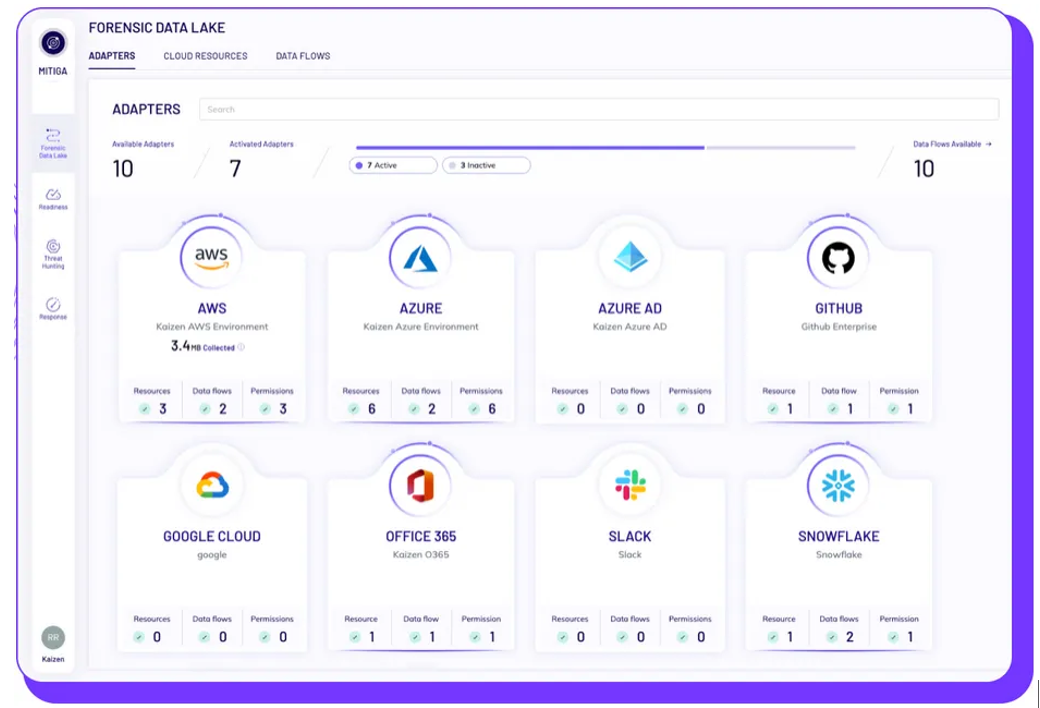Toggle the 3 Inactive filter pill
The width and height of the screenshot is (1040, 708).
[x=486, y=165]
